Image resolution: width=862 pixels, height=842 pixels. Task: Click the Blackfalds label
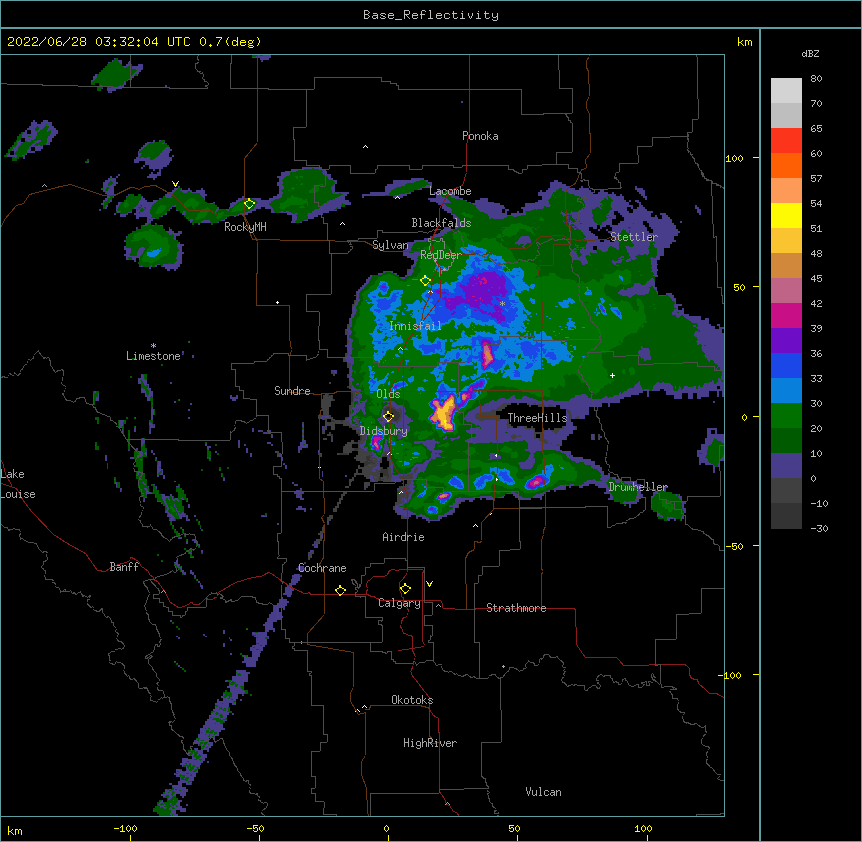(x=441, y=223)
